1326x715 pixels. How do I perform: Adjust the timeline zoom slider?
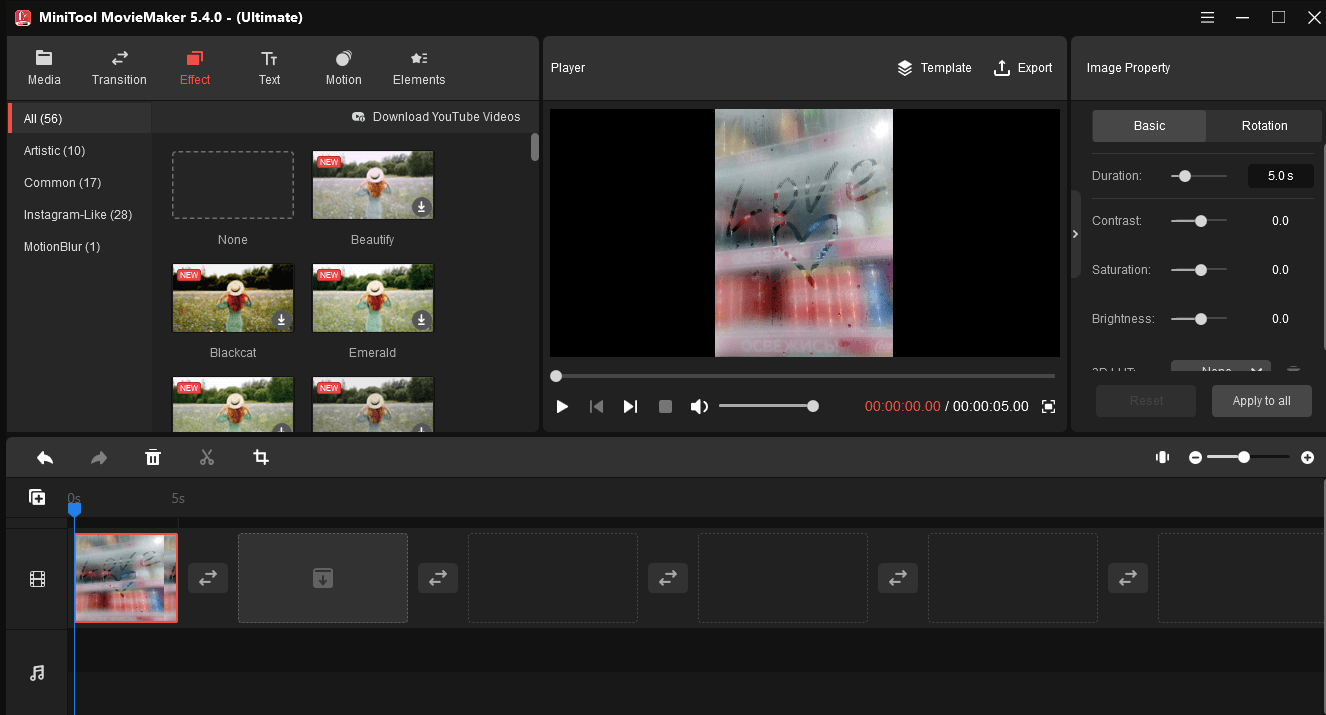click(1248, 457)
